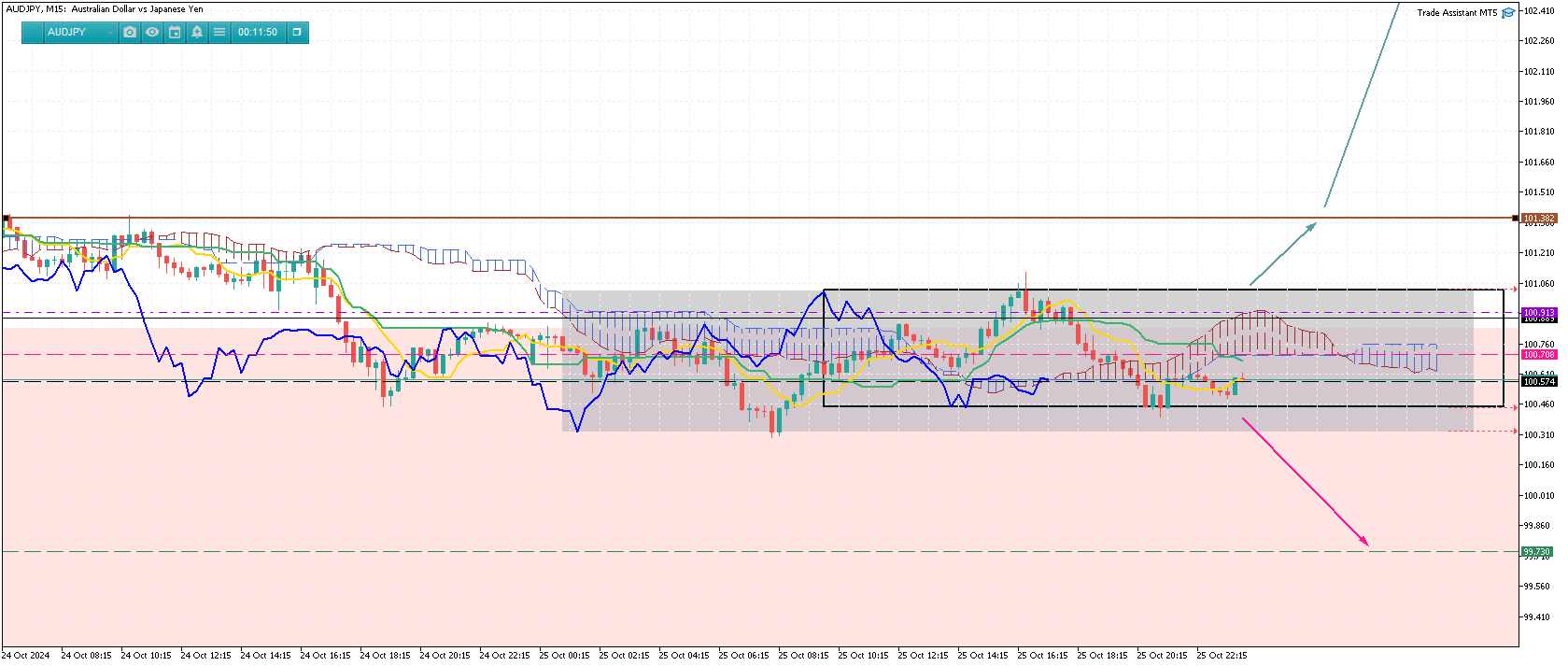Select the purple 100.913 price label
Viewport: 1568px width, 666px height.
point(1539,313)
